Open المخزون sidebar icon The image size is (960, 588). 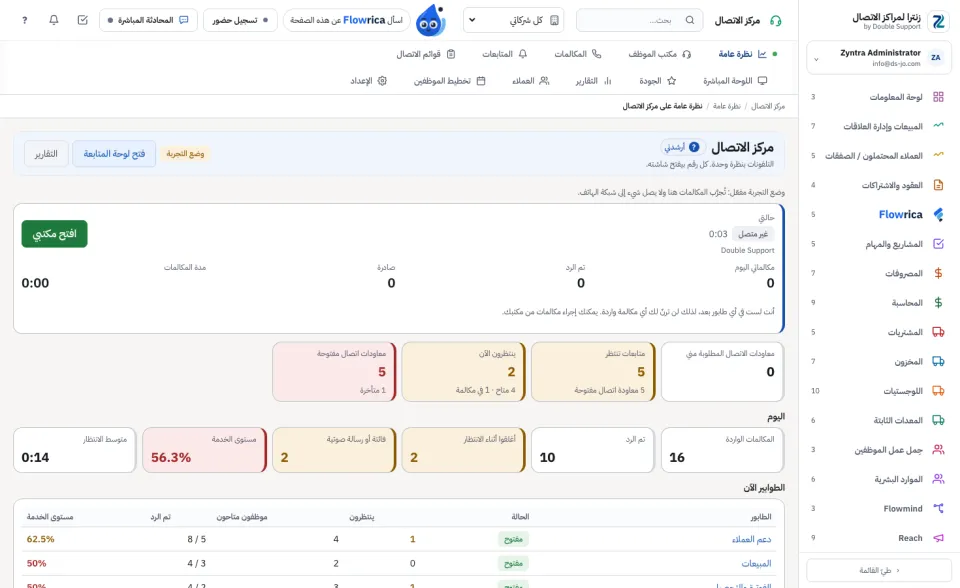[938, 361]
